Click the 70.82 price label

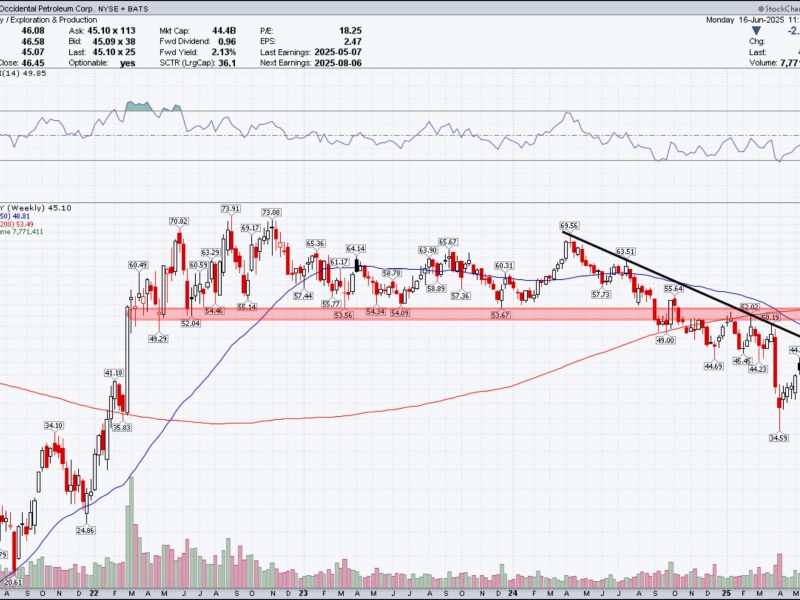click(x=179, y=221)
